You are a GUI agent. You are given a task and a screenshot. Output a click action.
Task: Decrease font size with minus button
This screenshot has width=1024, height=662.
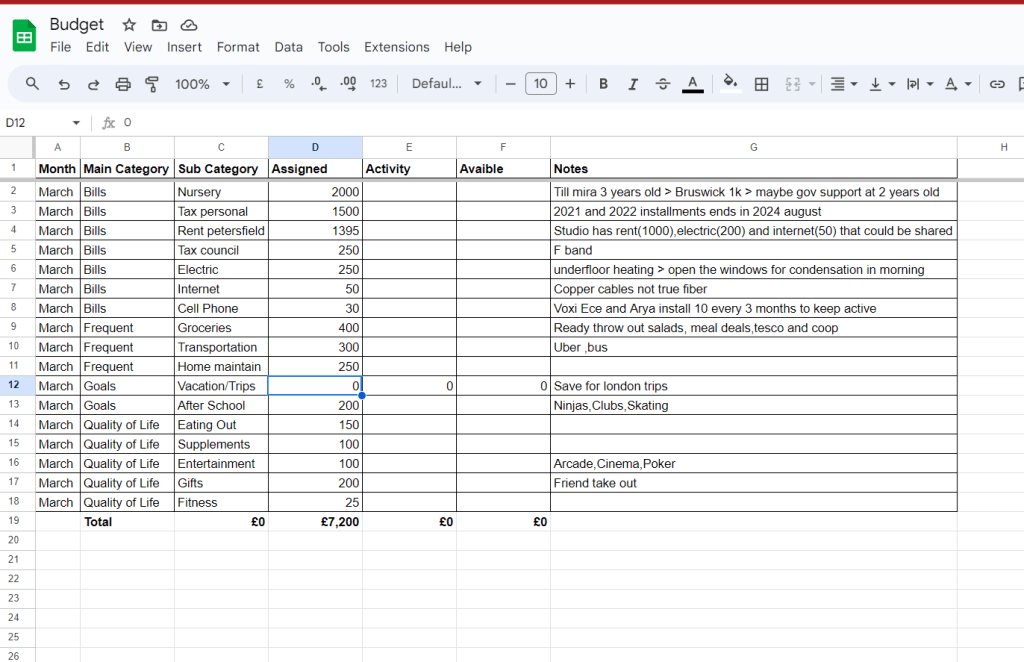(511, 84)
